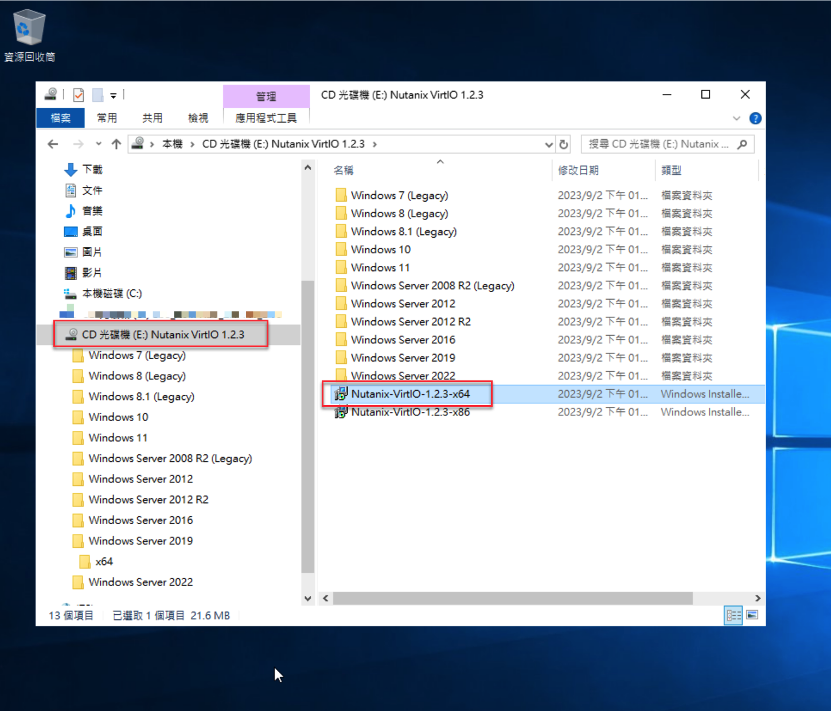Sort by 類型 Type column header

pyautogui.click(x=707, y=170)
